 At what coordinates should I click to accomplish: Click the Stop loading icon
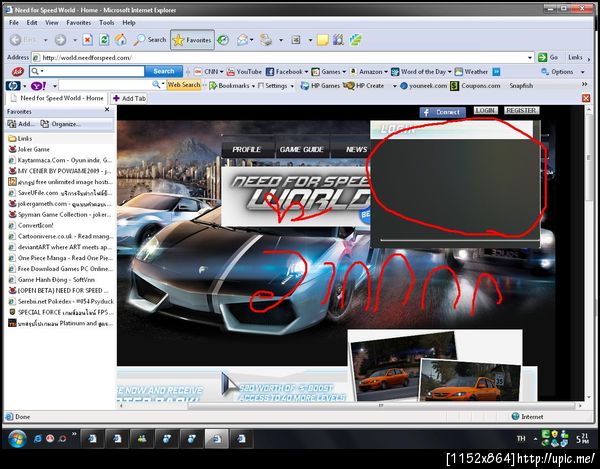pyautogui.click(x=88, y=40)
